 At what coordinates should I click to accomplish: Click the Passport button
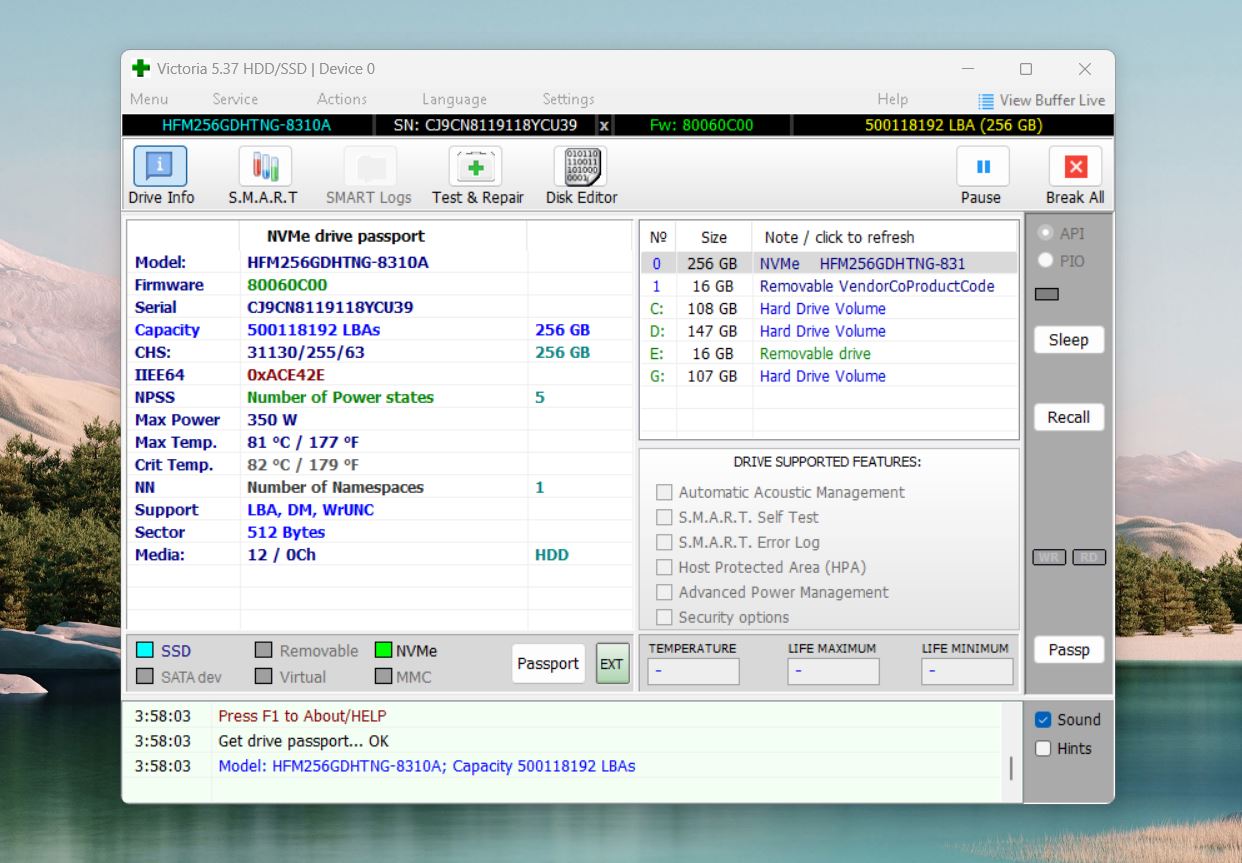[x=547, y=664]
